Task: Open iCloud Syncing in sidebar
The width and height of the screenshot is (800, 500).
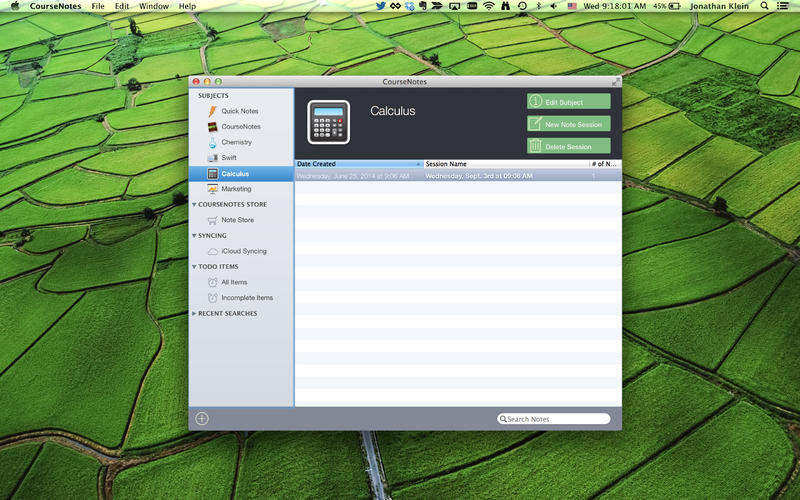Action: pyautogui.click(x=243, y=251)
